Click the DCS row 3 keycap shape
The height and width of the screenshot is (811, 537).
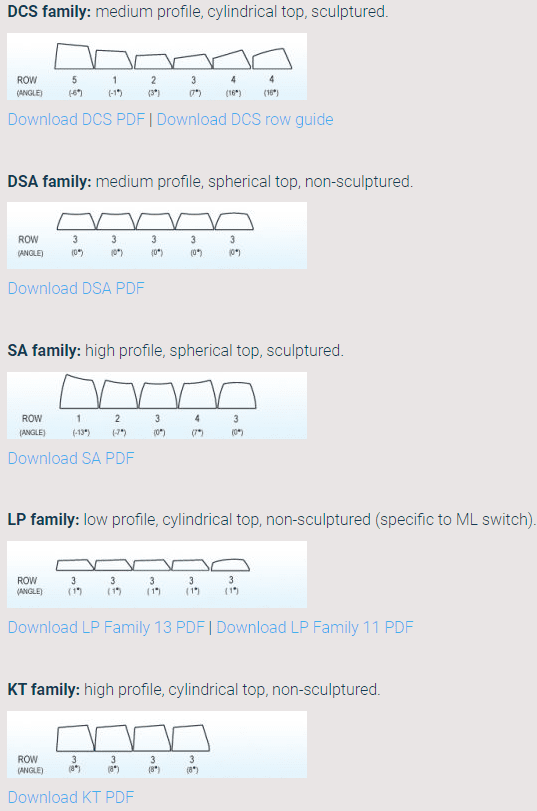[x=192, y=62]
